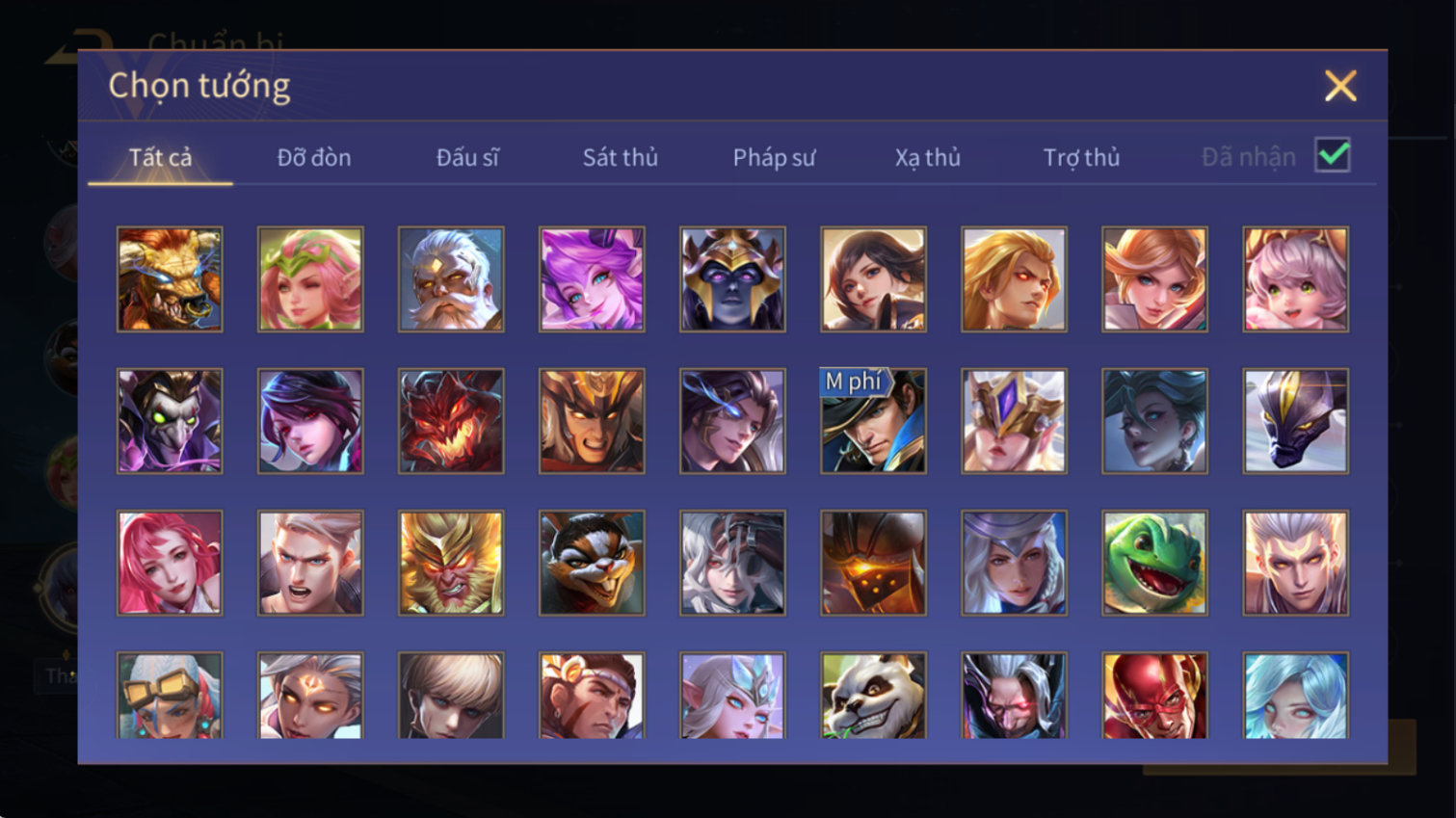Screen dimensions: 1456x818
Task: Select the golden bull hero portrait
Action: tap(170, 279)
